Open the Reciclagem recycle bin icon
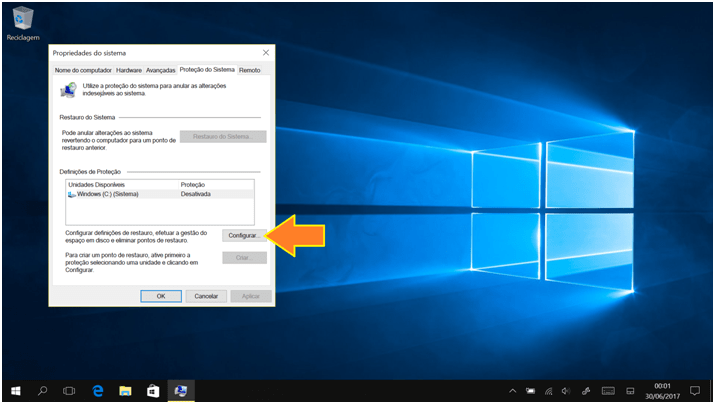Image resolution: width=715 pixels, height=404 pixels. click(x=21, y=20)
